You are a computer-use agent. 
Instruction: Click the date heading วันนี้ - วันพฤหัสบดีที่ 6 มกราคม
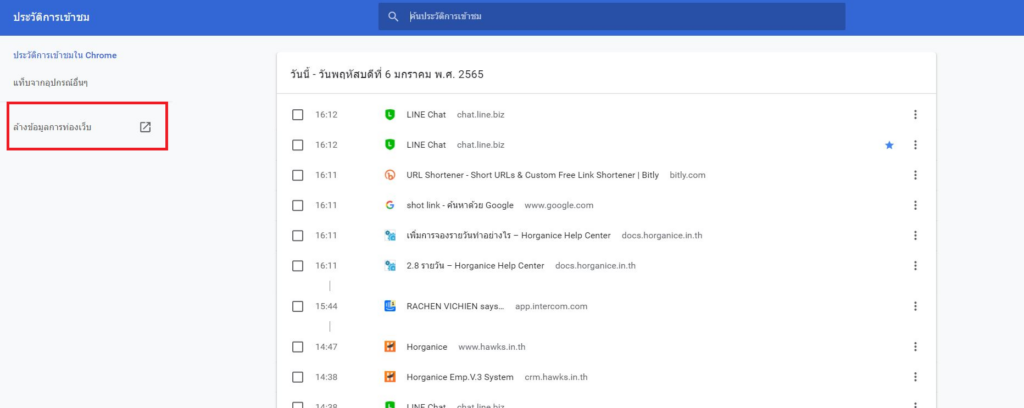[x=387, y=74]
